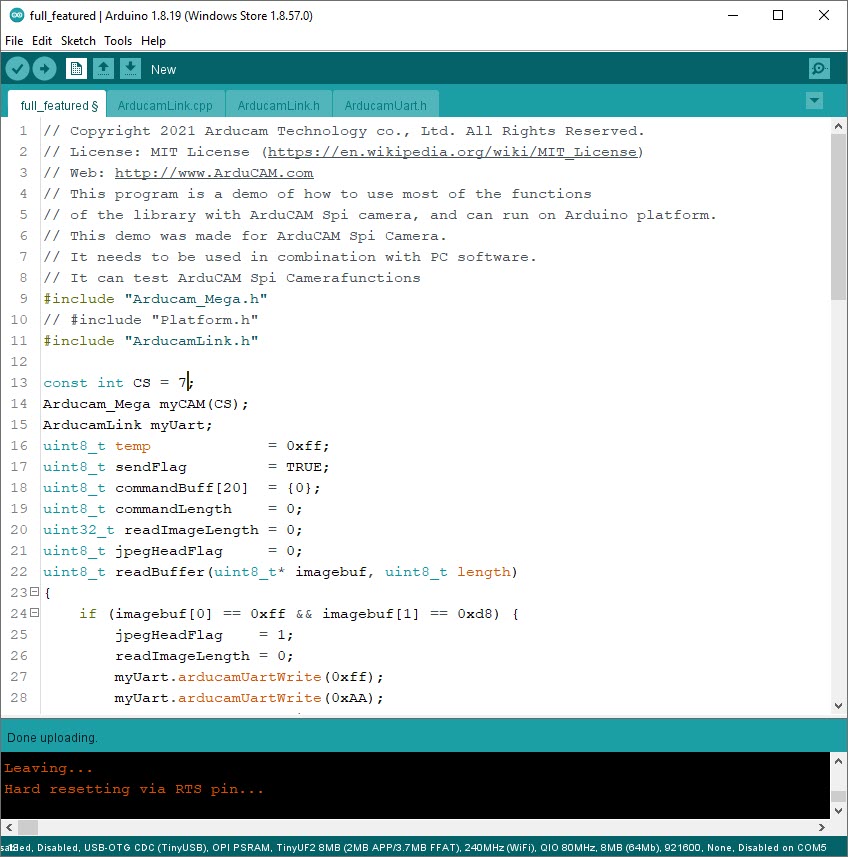Create a new sketch with the New icon
The image size is (848, 857).
pyautogui.click(x=76, y=69)
